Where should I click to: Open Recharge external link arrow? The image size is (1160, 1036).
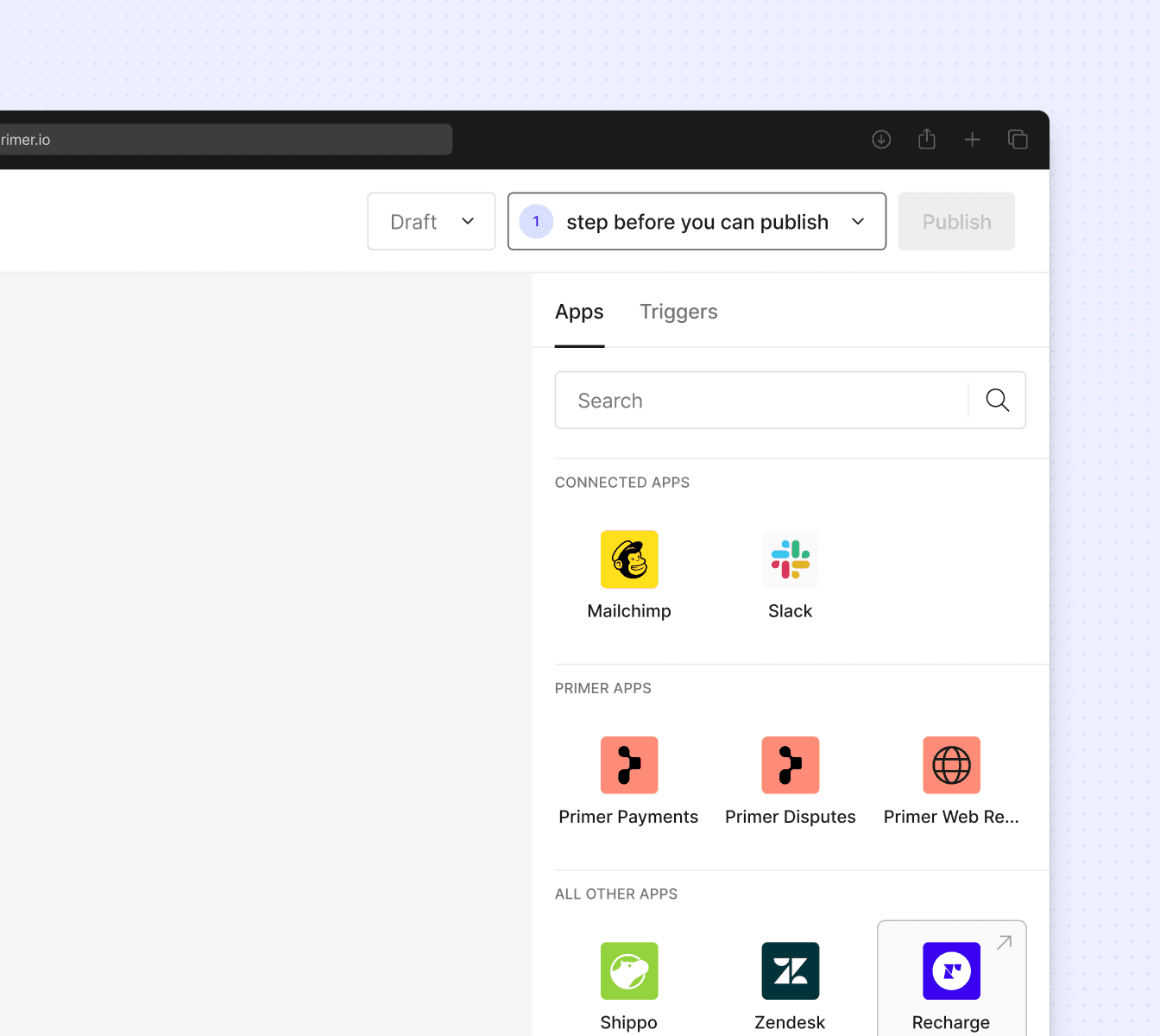1004,943
